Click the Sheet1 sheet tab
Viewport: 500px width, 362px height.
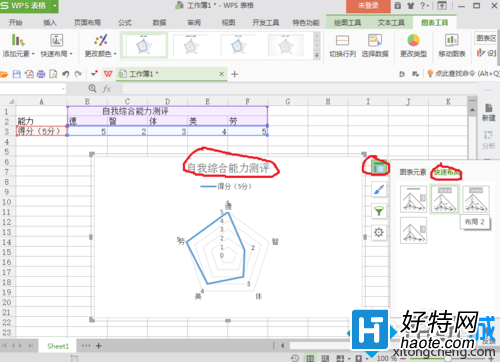click(58, 346)
